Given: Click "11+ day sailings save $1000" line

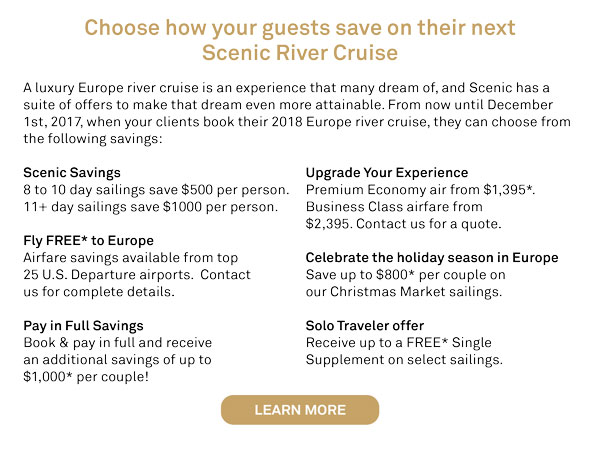Looking at the screenshot, I should 150,207.
